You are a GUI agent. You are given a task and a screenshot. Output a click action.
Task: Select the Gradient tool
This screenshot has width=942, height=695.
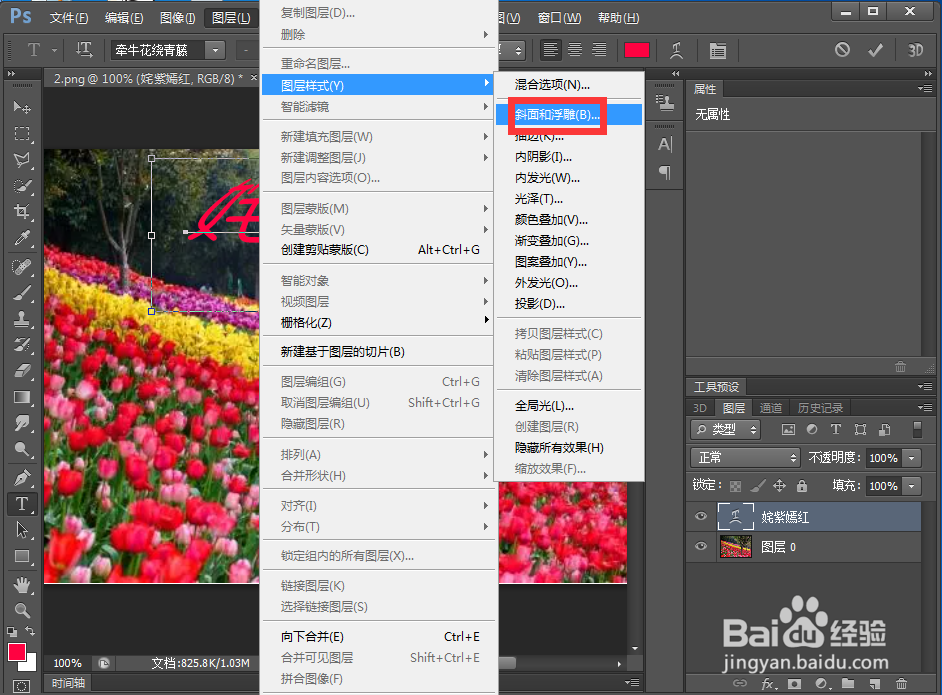22,397
